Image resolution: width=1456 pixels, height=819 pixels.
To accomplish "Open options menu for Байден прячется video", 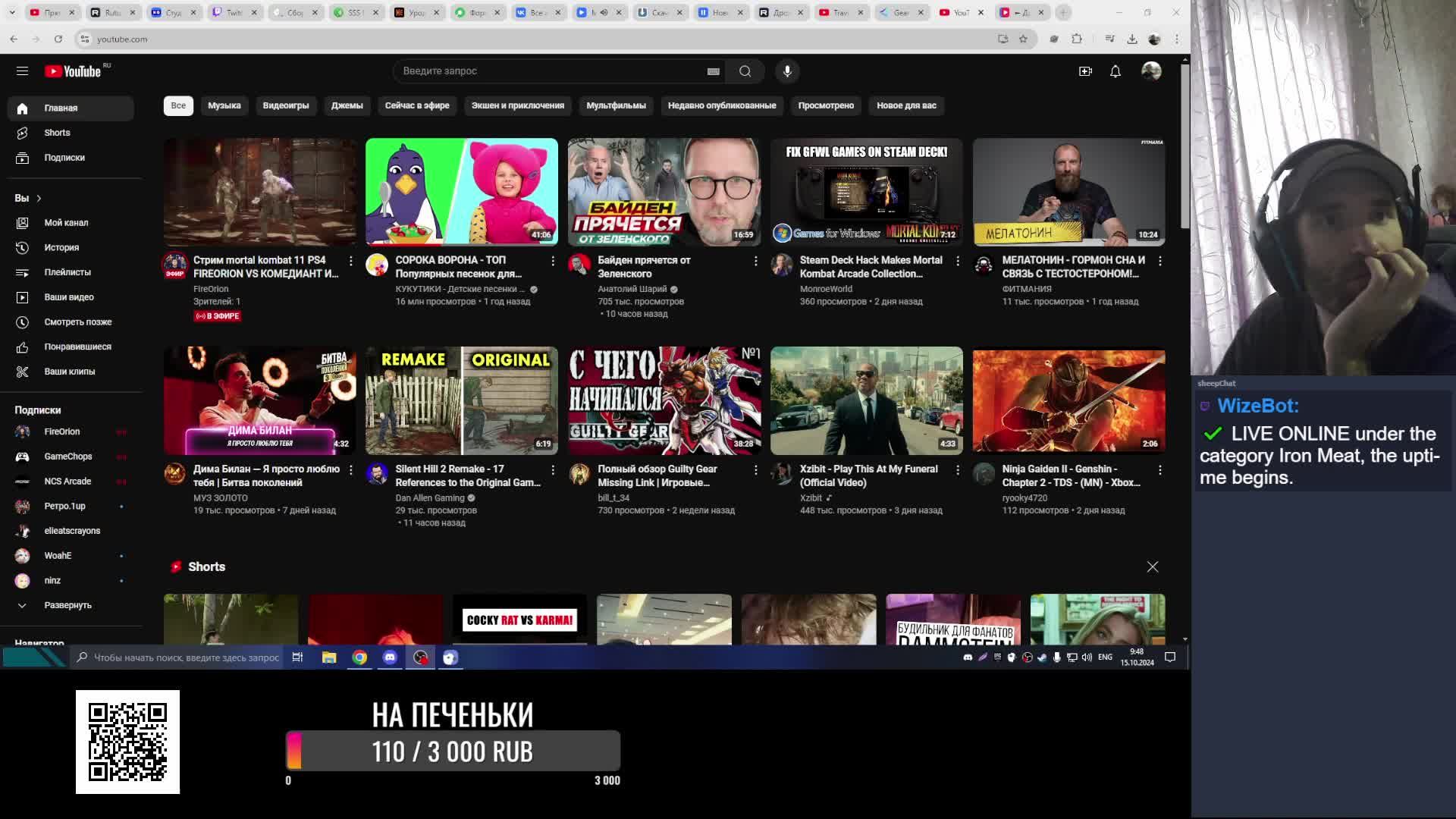I will tap(755, 261).
